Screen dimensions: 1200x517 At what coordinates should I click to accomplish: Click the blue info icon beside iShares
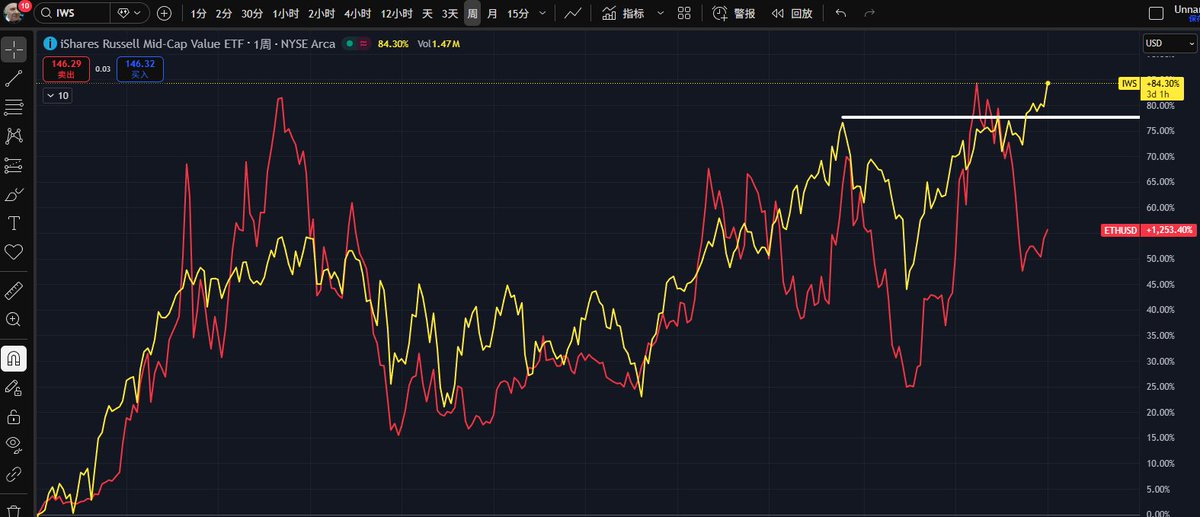coord(49,43)
